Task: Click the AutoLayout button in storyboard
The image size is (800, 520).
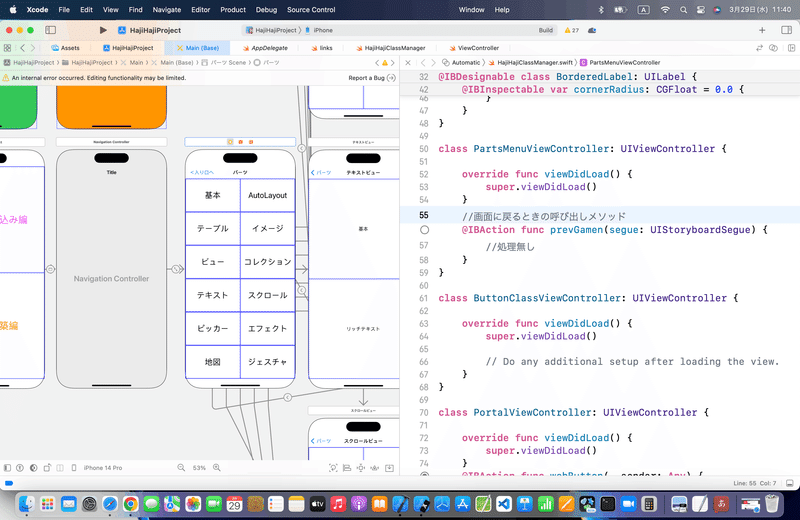Action: pyautogui.click(x=267, y=195)
